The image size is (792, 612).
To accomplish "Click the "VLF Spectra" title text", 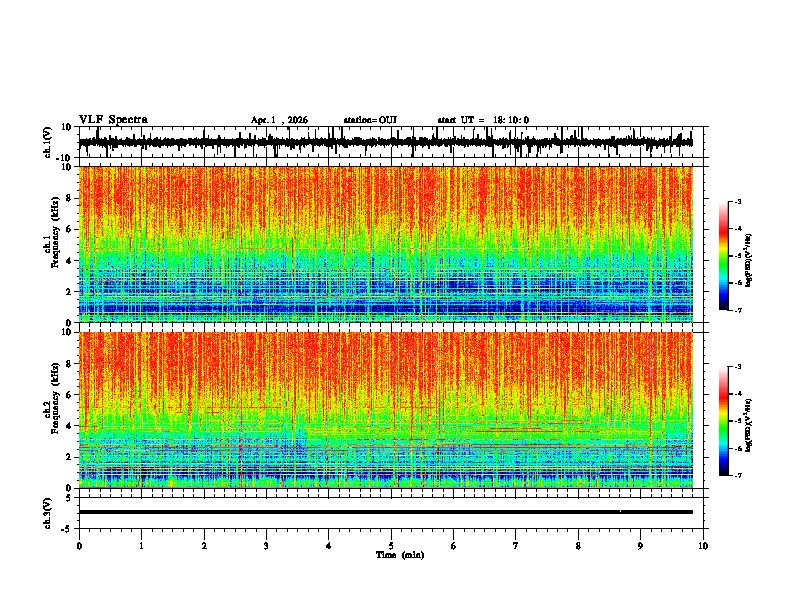I will coord(113,120).
